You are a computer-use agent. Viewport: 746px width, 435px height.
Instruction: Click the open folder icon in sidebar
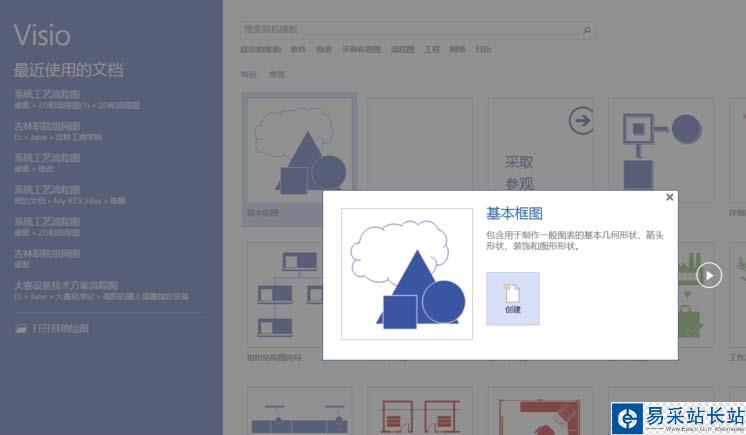click(21, 329)
